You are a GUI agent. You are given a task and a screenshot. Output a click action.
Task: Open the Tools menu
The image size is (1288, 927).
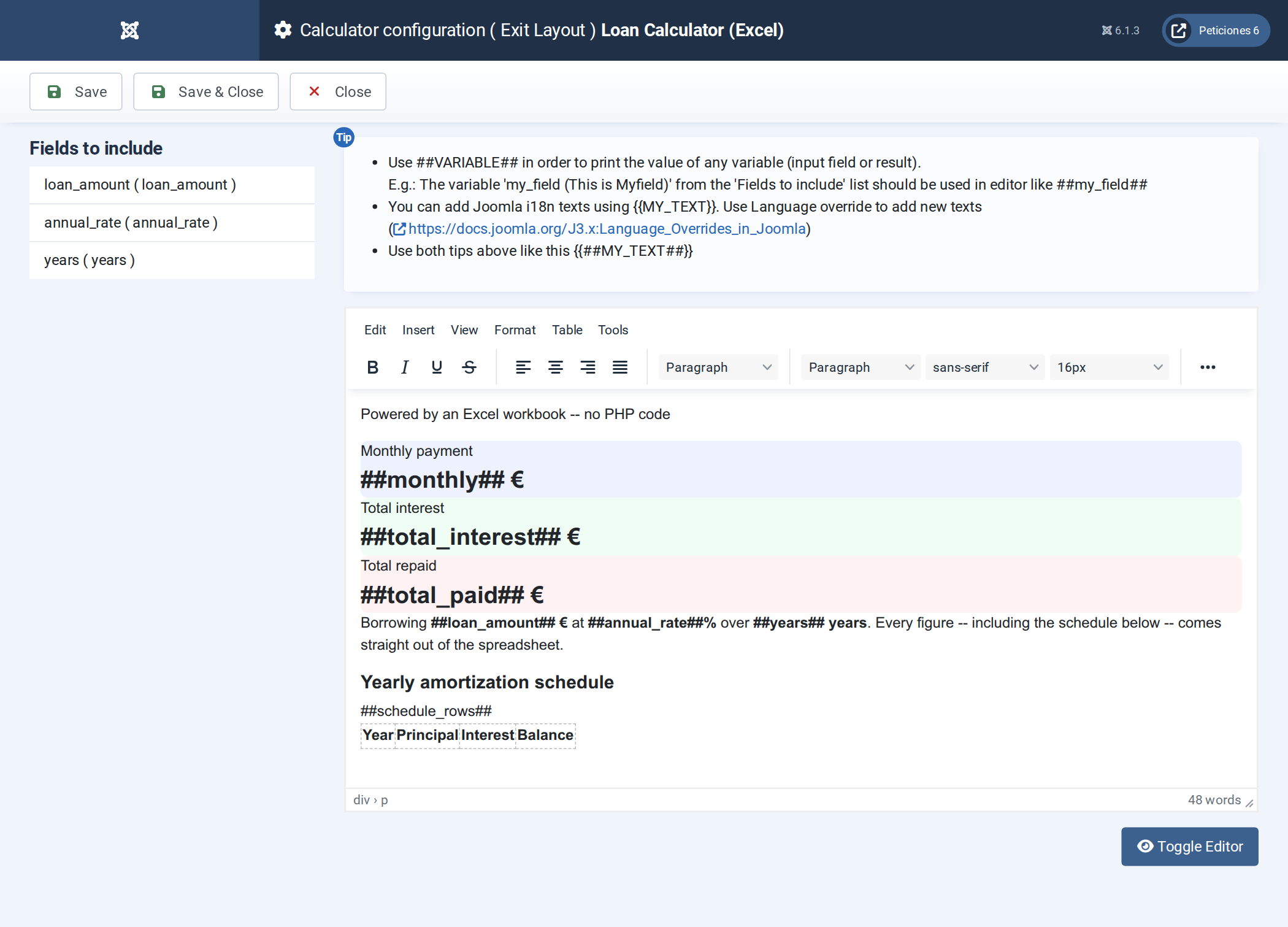coord(613,329)
